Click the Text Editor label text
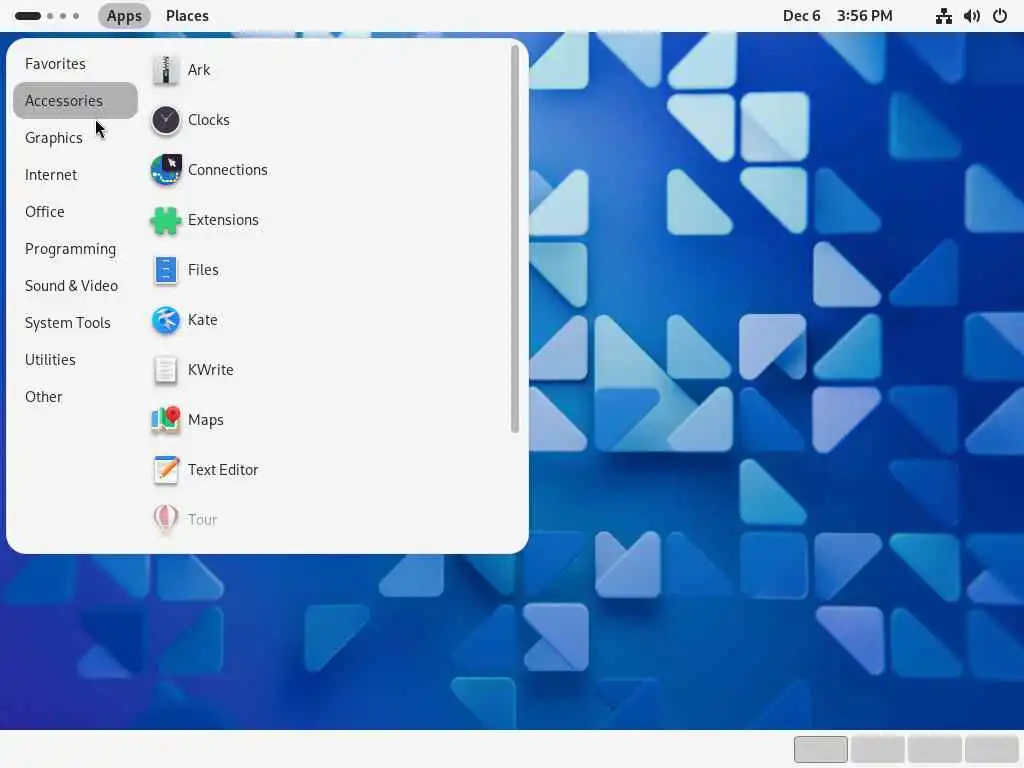Viewport: 1024px width, 768px height. [223, 470]
